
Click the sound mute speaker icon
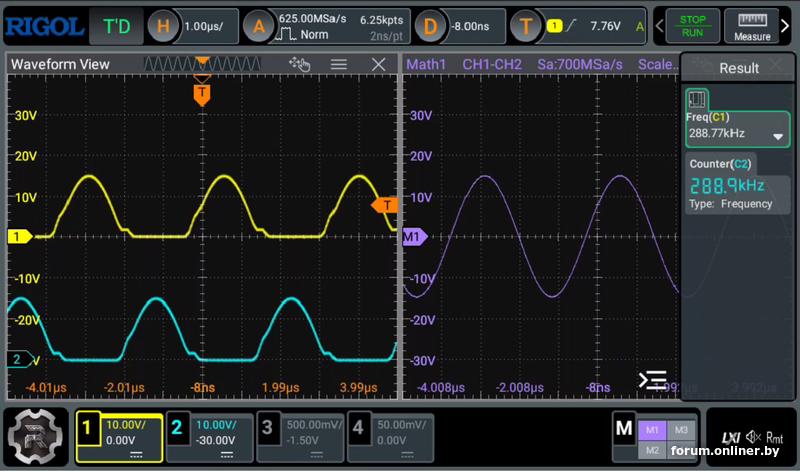click(752, 437)
